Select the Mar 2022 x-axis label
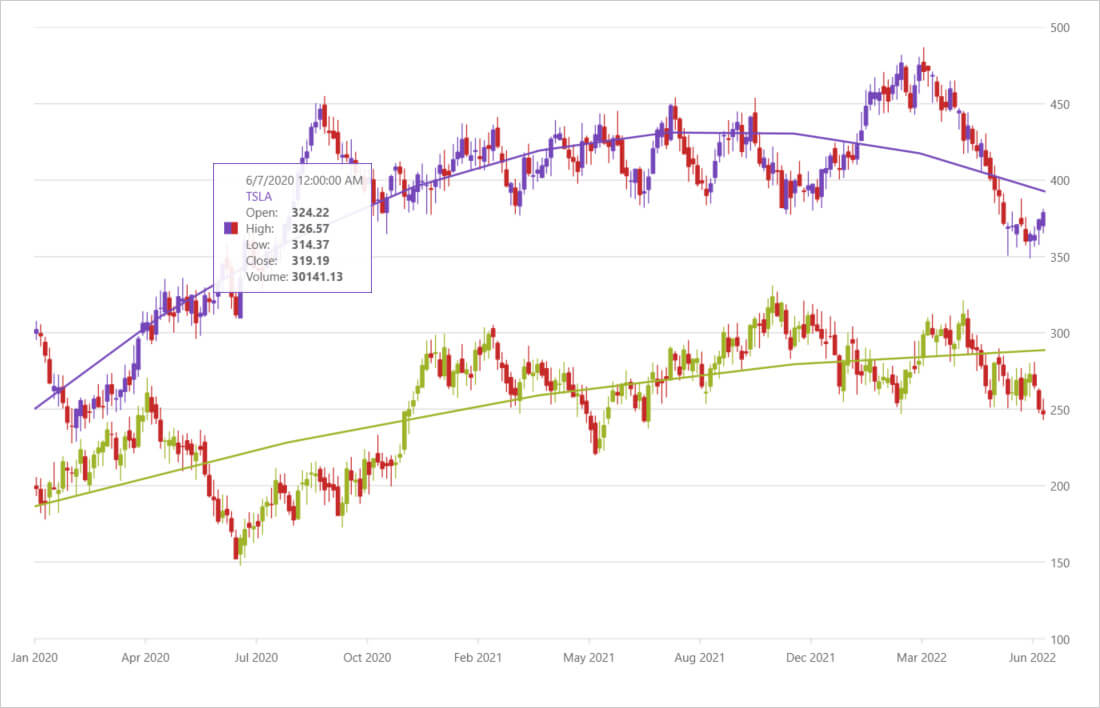The image size is (1100, 708). pos(921,658)
